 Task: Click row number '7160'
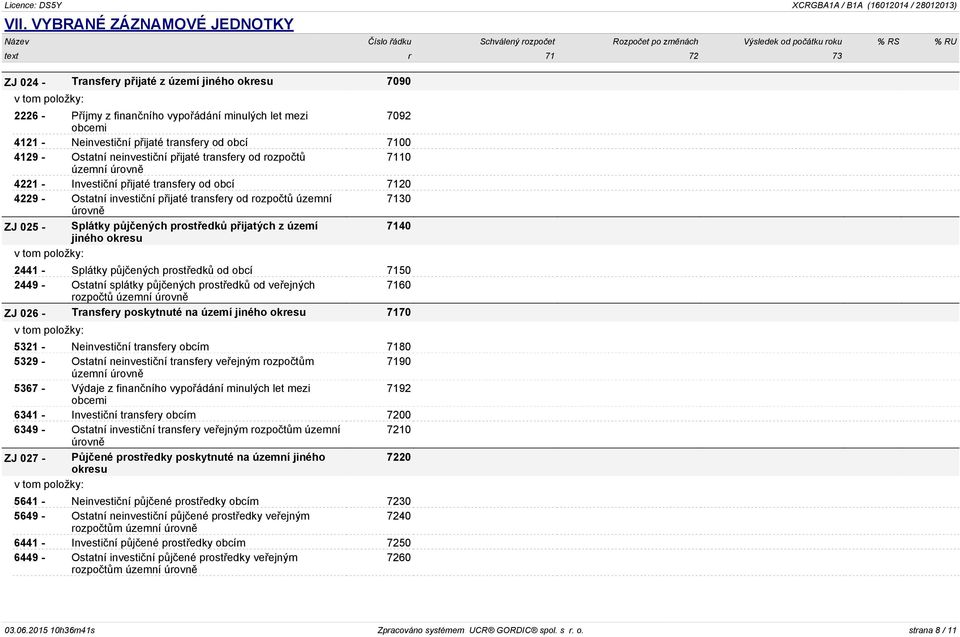tap(399, 285)
